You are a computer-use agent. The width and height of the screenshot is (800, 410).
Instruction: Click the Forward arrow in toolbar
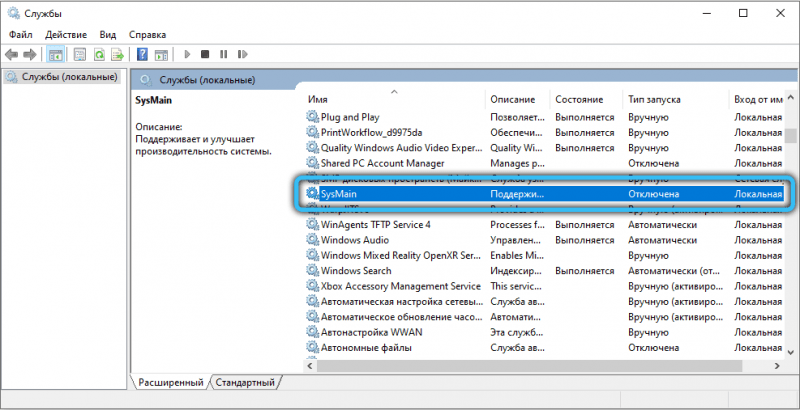pyautogui.click(x=30, y=54)
